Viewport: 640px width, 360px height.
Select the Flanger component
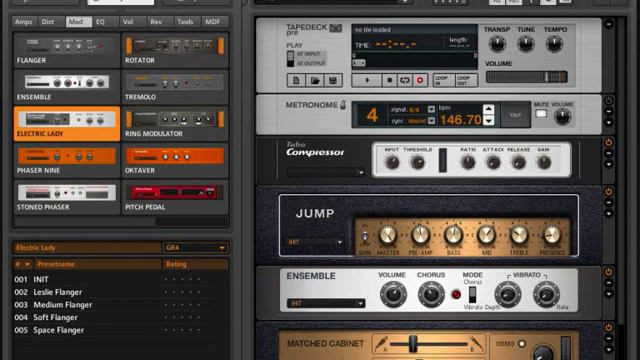[x=67, y=50]
